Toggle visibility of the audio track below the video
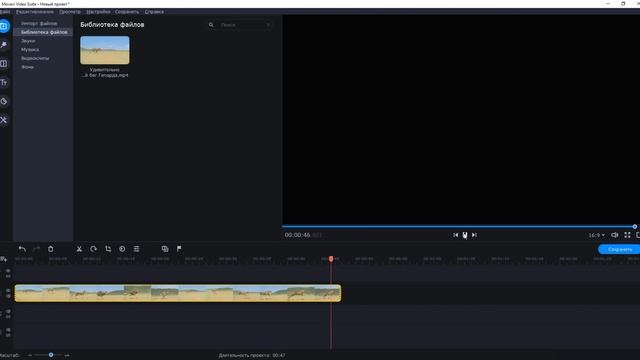The height and width of the screenshot is (360, 640). (8, 311)
